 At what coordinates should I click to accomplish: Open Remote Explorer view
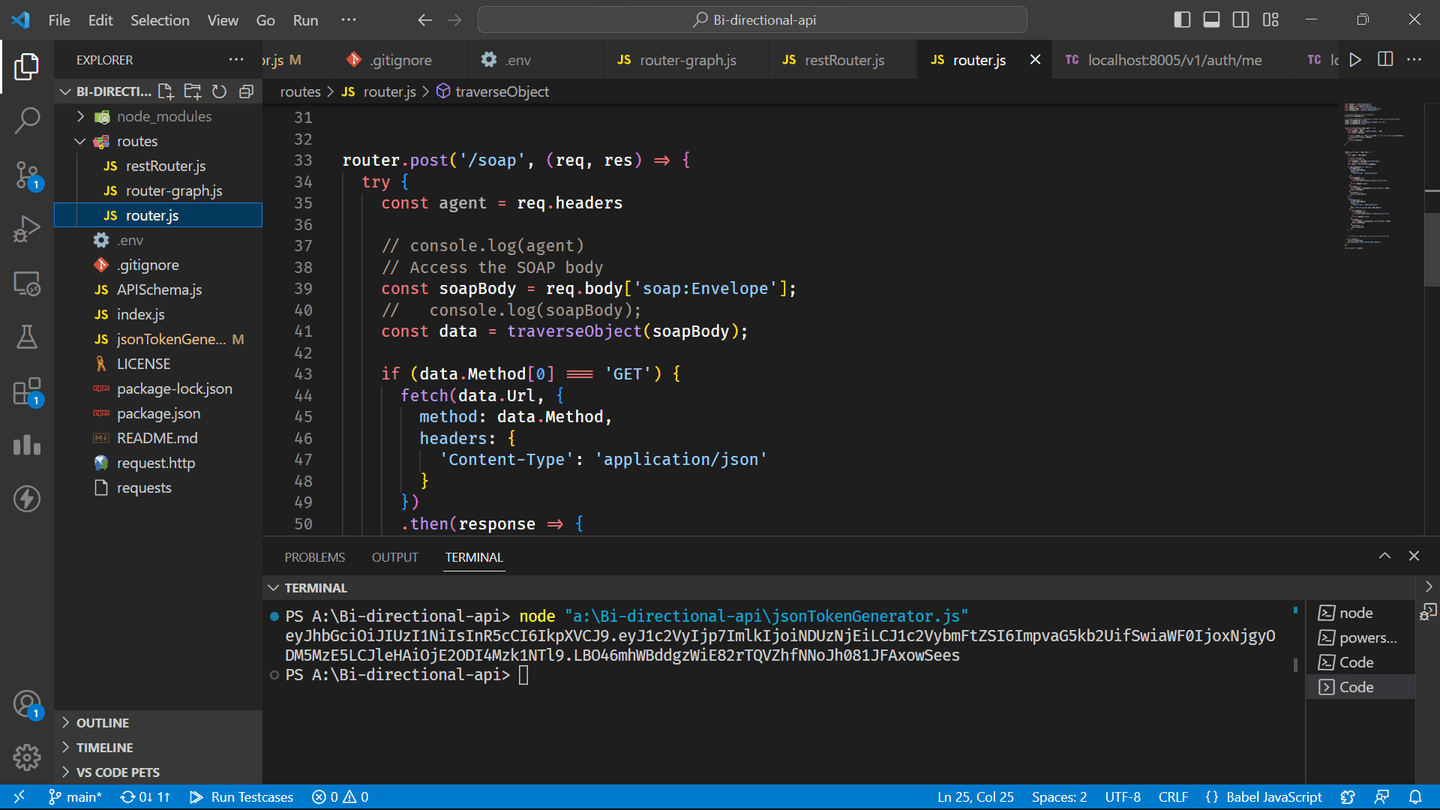27,283
